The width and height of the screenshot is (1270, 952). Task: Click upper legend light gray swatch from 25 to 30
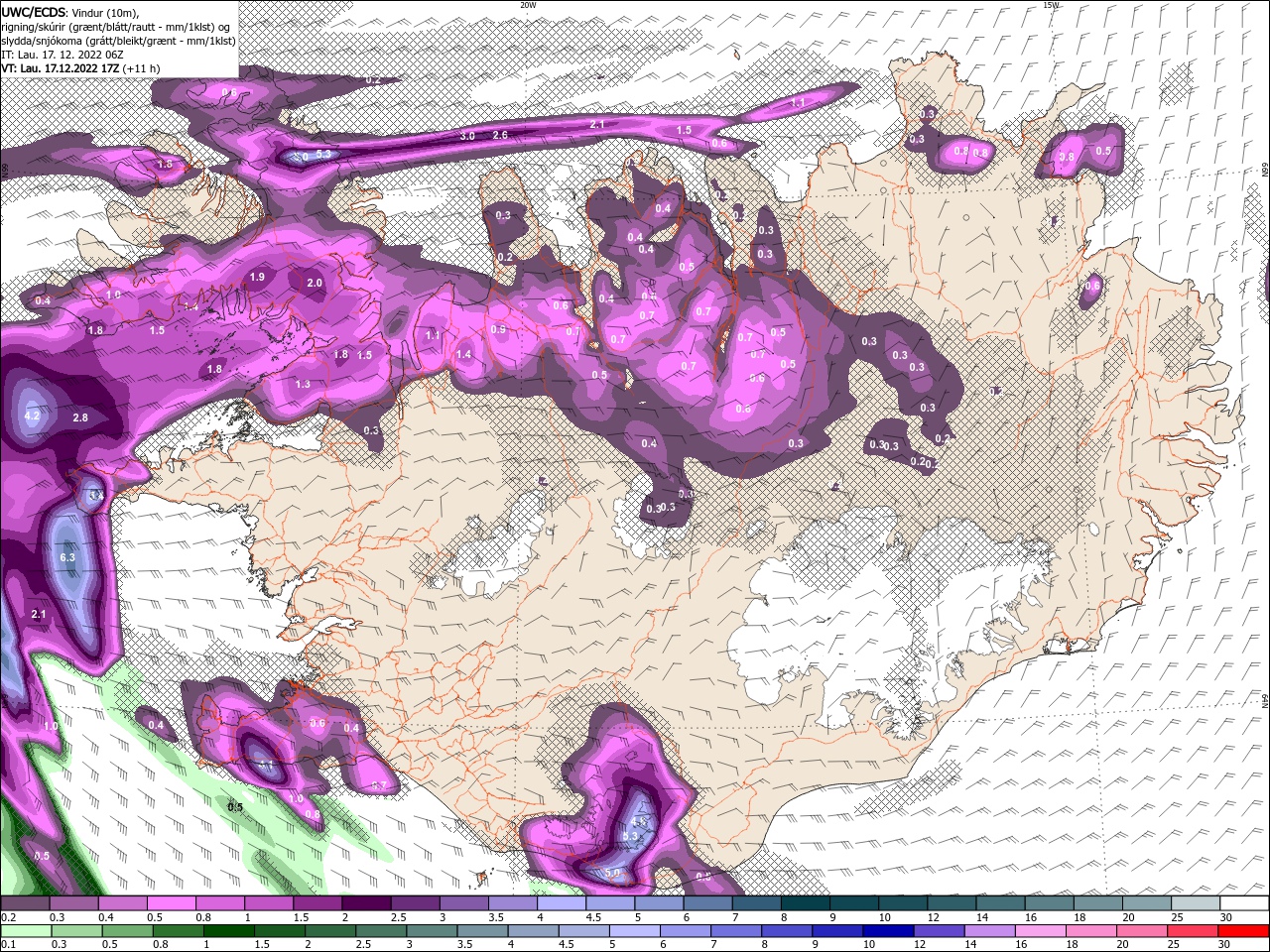[1196, 903]
